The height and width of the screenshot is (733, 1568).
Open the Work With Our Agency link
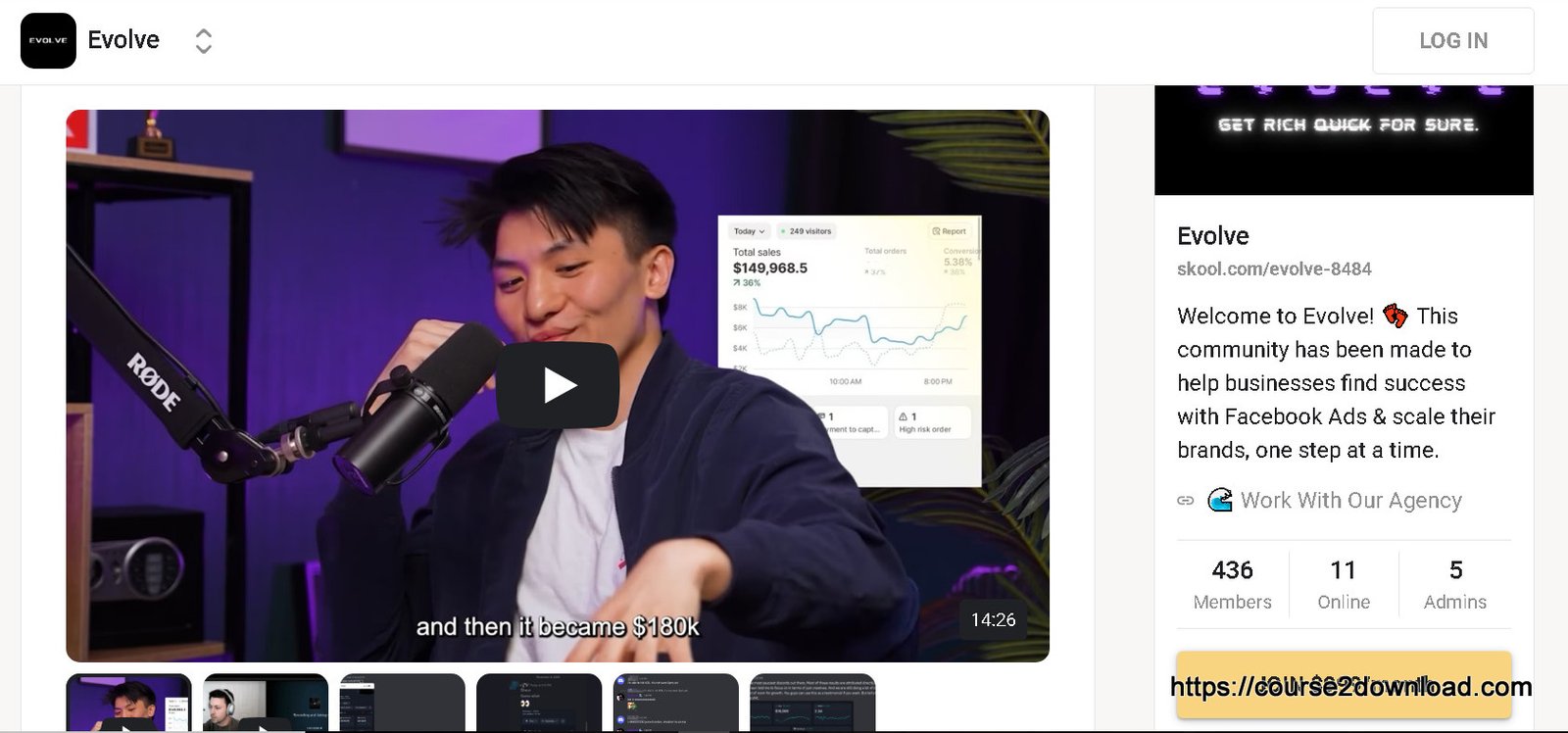click(x=1351, y=501)
